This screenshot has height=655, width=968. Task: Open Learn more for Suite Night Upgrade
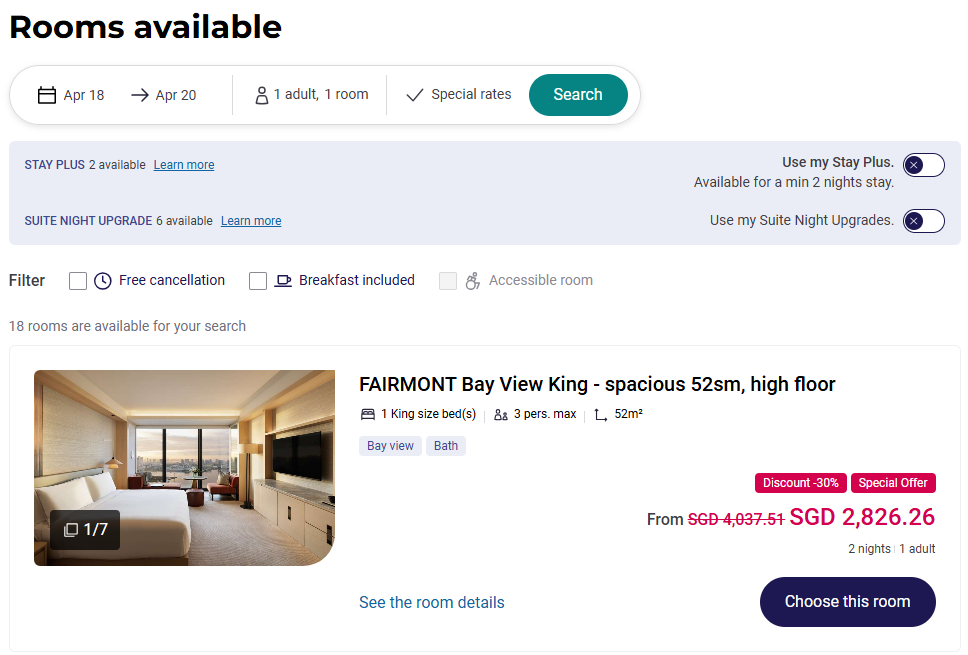(251, 221)
